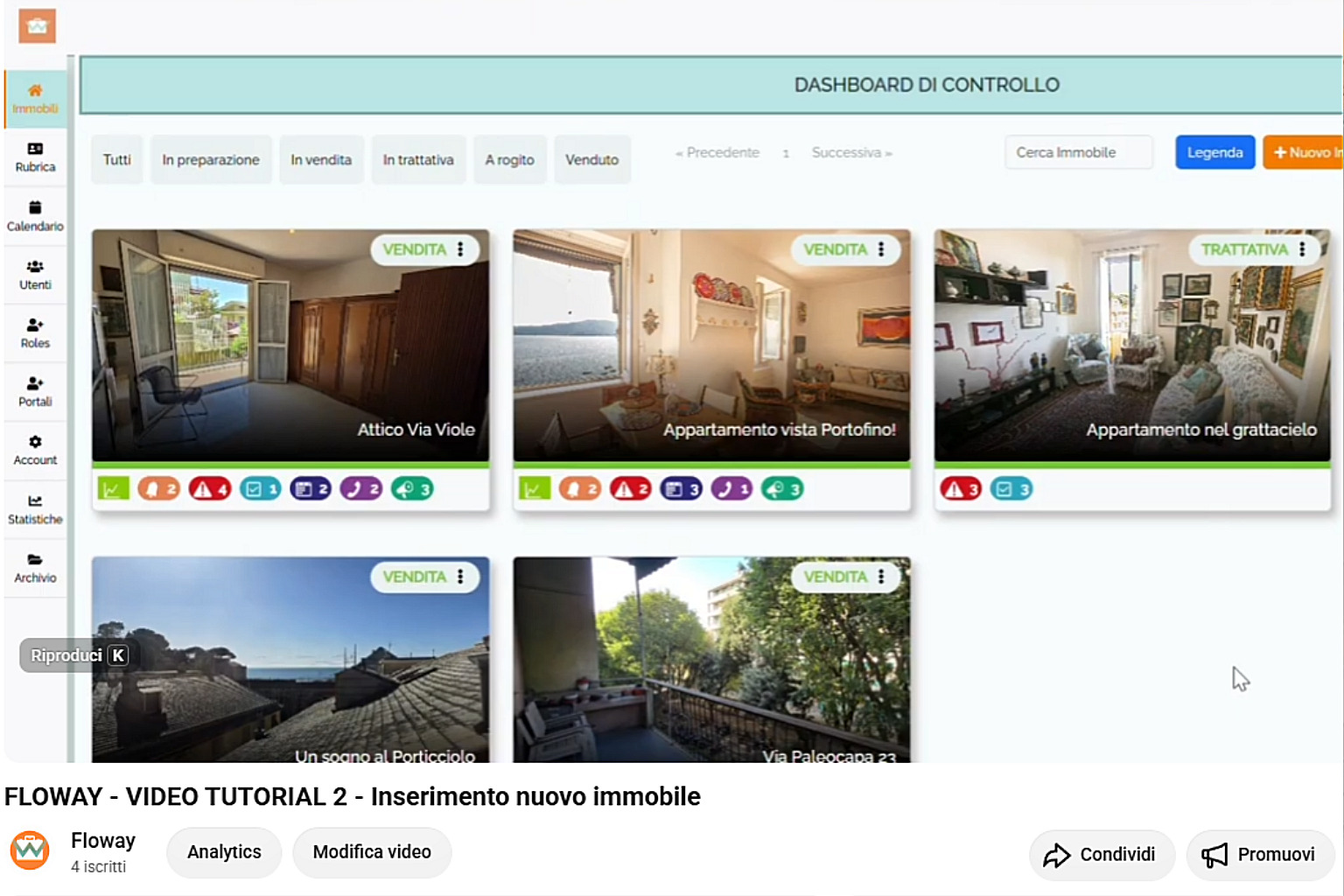
Task: Click the Floway channel name
Action: [x=103, y=841]
